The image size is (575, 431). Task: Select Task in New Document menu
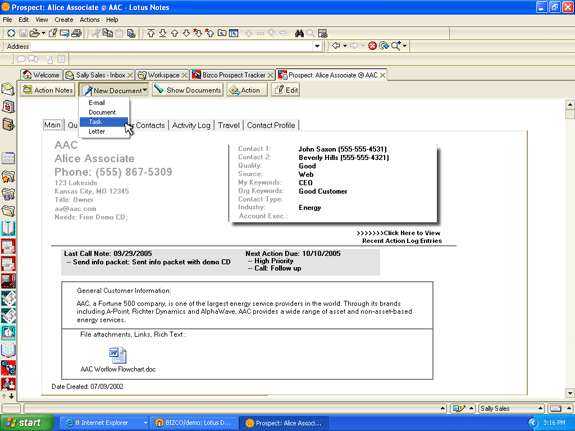[x=104, y=122]
